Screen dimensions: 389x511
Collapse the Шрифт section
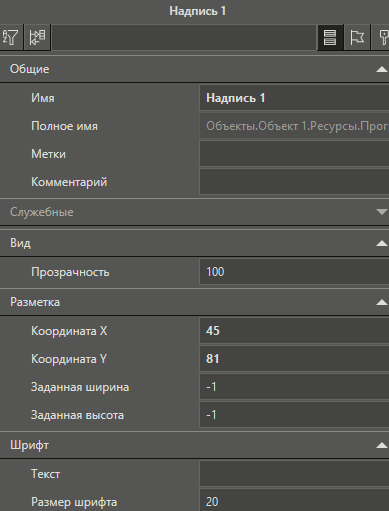tap(382, 445)
